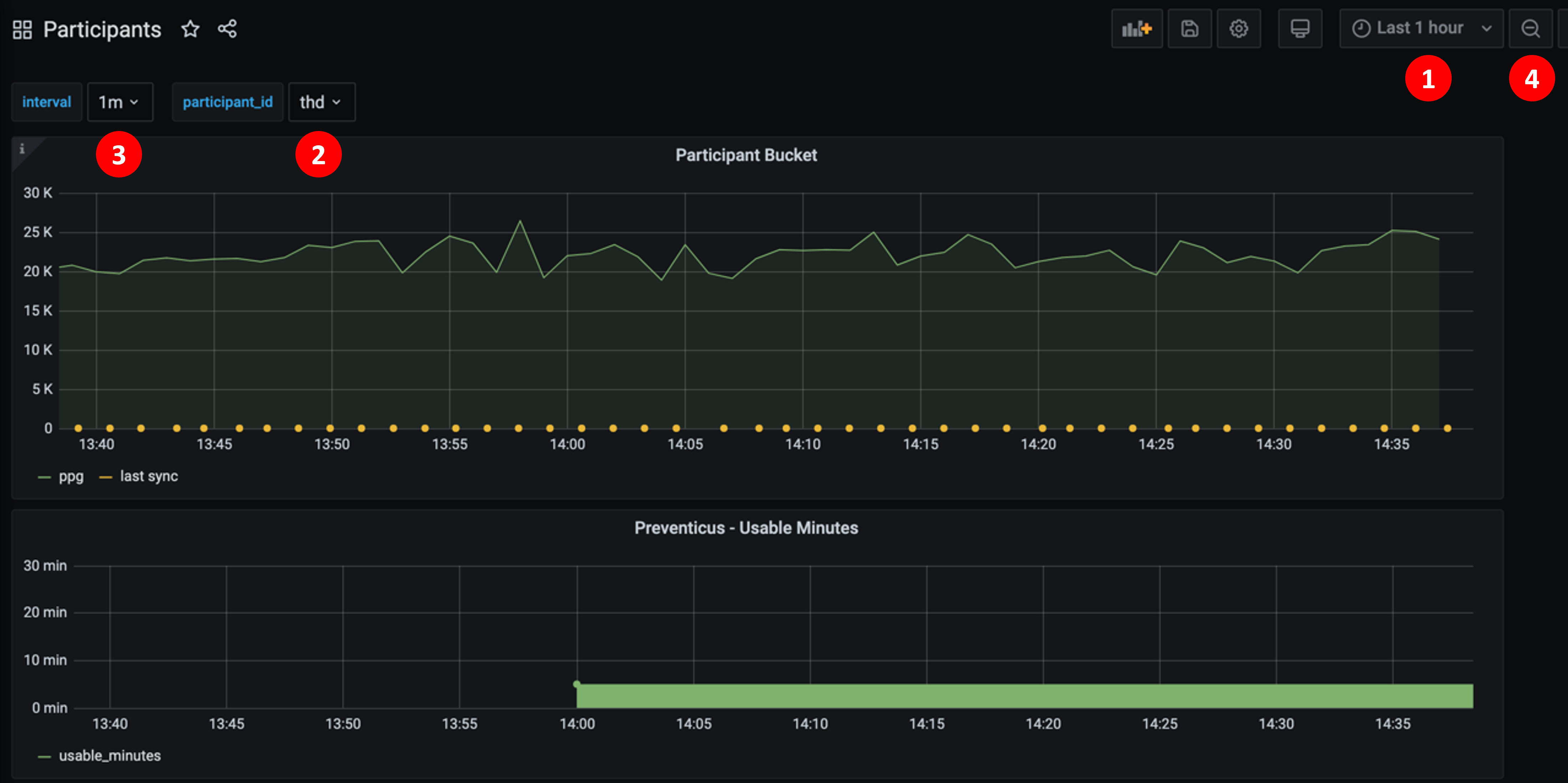Open the Preventicus - Usable Minutes panel menu
The height and width of the screenshot is (783, 1568).
pos(747,528)
